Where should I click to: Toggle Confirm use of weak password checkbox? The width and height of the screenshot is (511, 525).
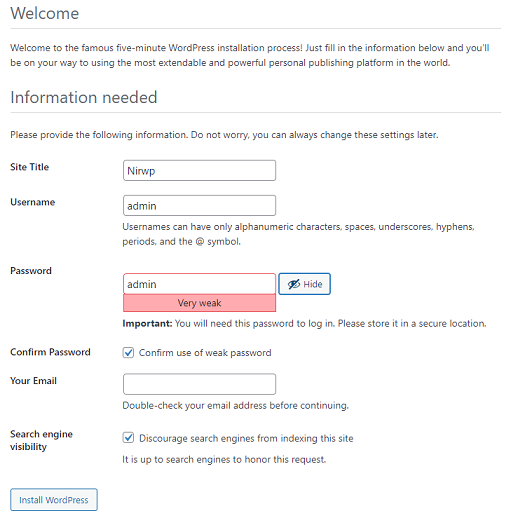(x=128, y=353)
